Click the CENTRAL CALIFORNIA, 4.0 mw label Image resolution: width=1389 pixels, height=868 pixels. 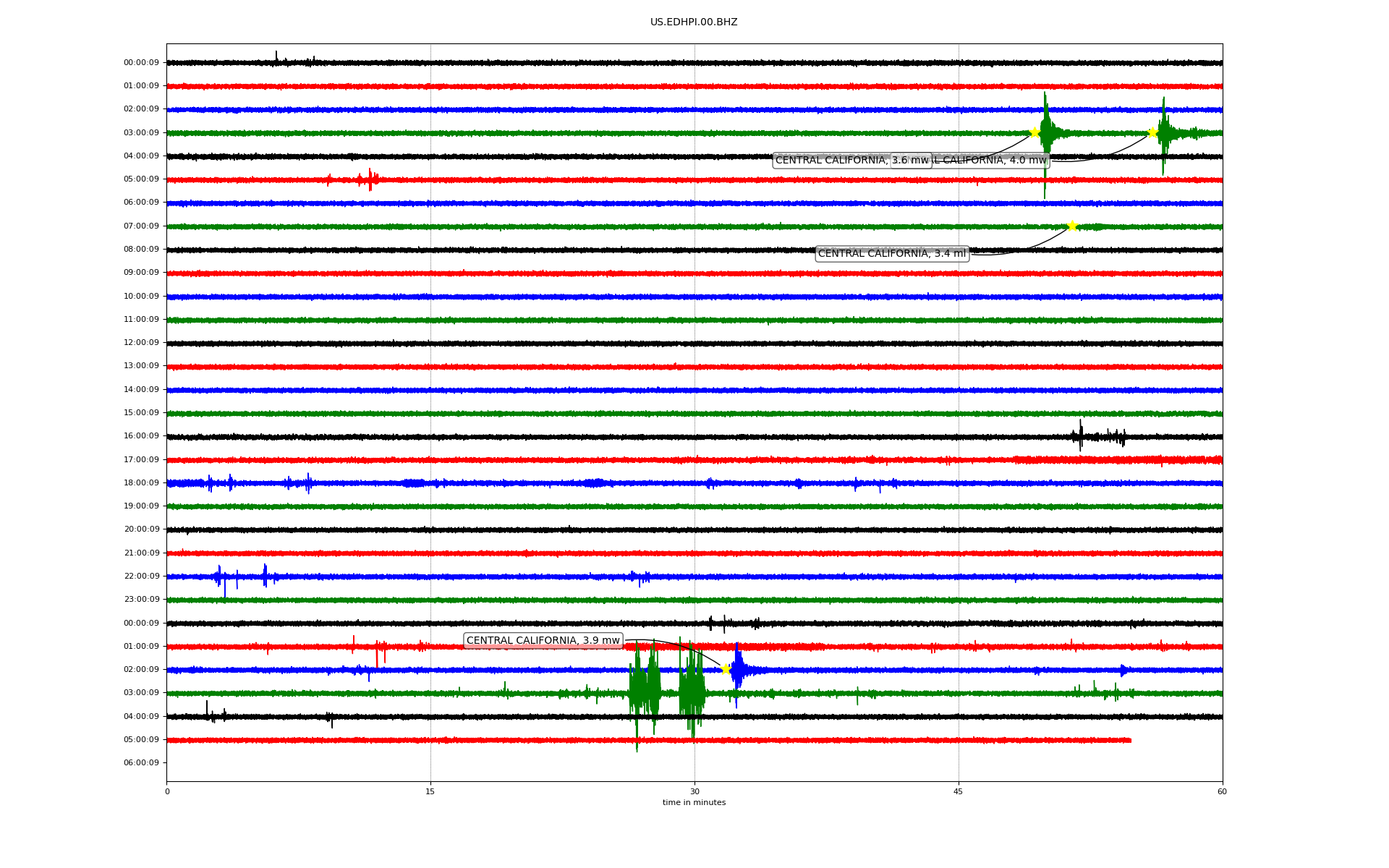993,161
